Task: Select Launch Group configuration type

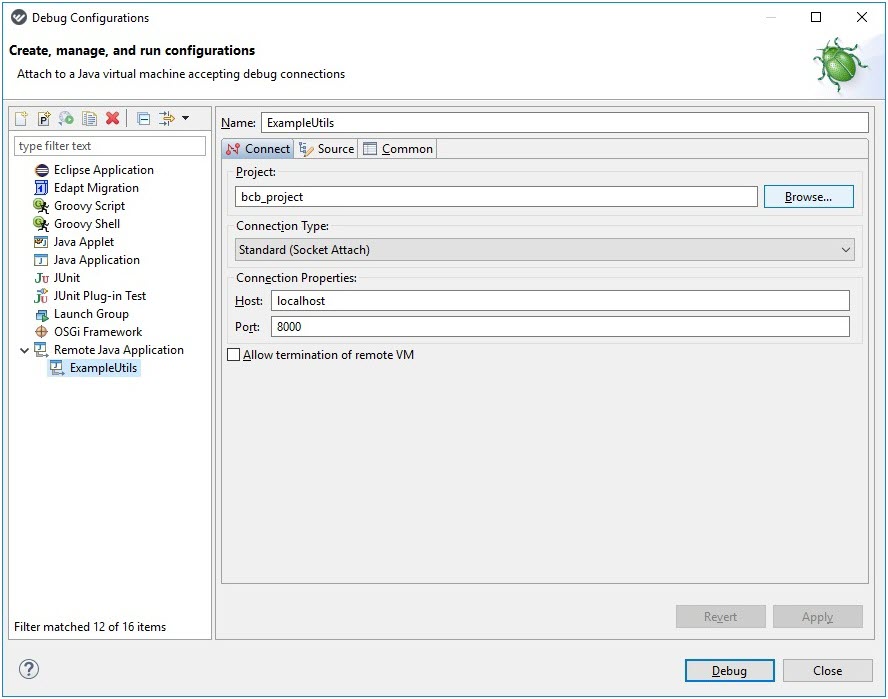Action: coord(91,314)
